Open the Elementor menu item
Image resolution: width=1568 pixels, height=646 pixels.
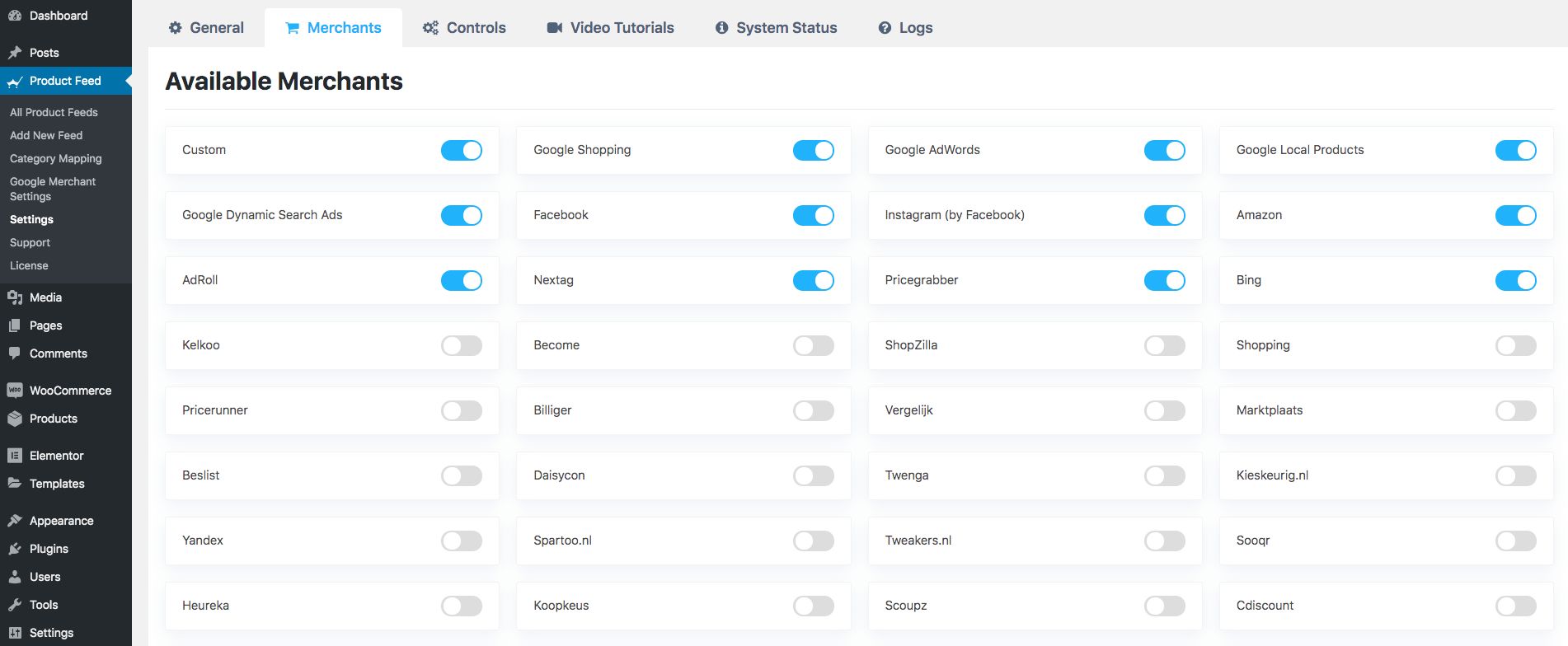(x=66, y=456)
